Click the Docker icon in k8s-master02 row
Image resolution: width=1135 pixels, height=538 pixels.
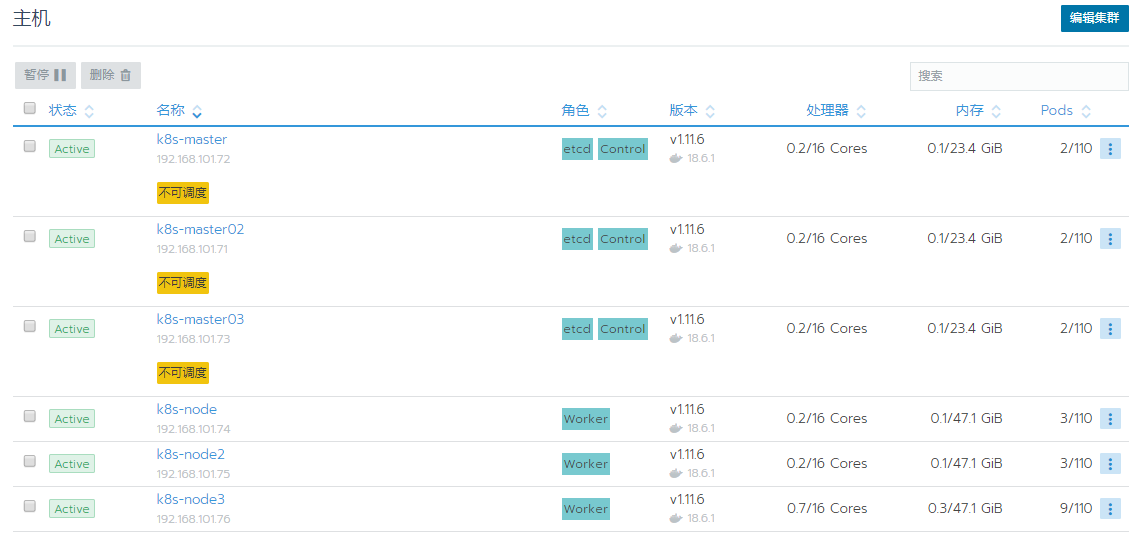[676, 248]
